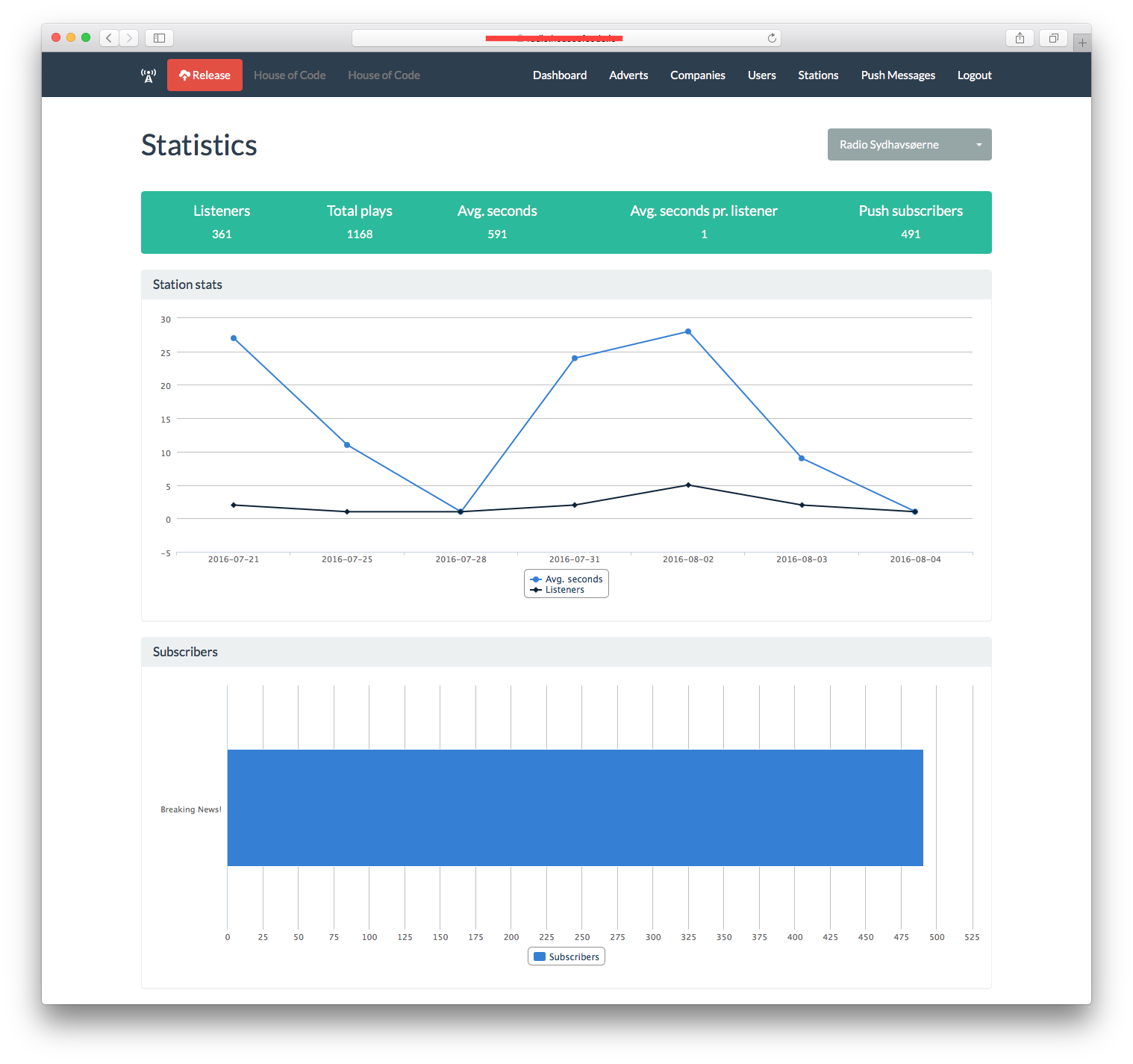Click the Breaking News subscribers bar
The height and width of the screenshot is (1064, 1133).
coord(575,808)
